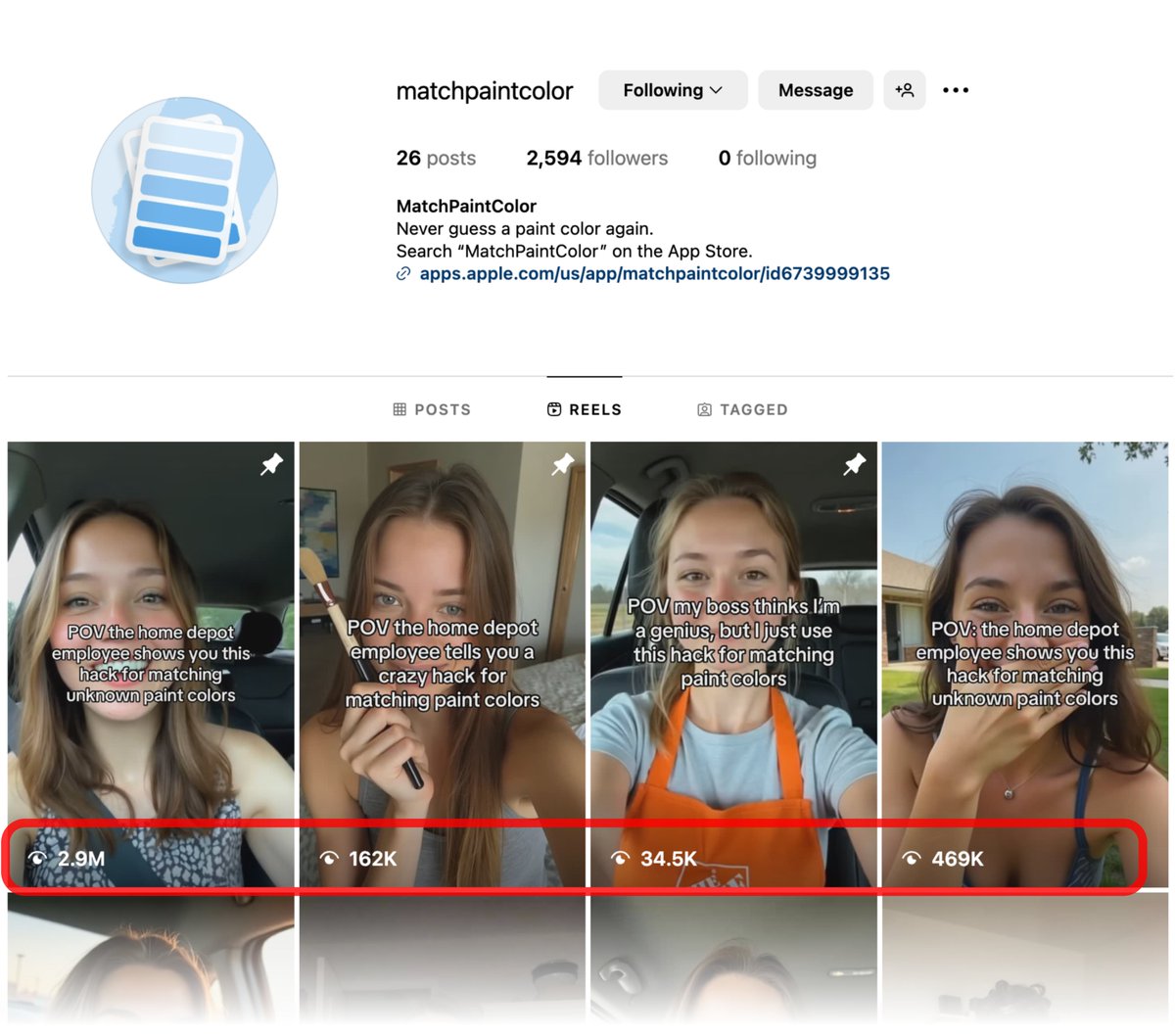This screenshot has width=1175, height=1036.
Task: Click the pin icon on 2.9M reel
Action: pos(271,464)
